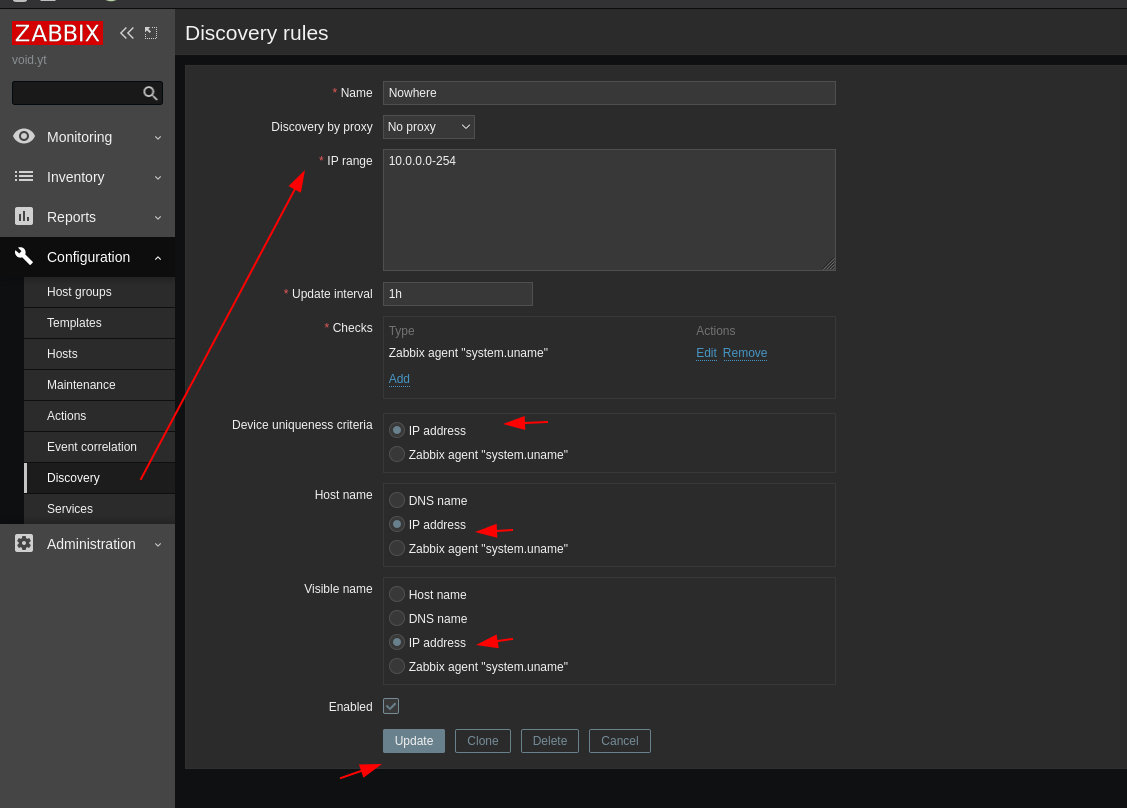Expand the Inventory menu chevron
1127x808 pixels.
point(158,178)
